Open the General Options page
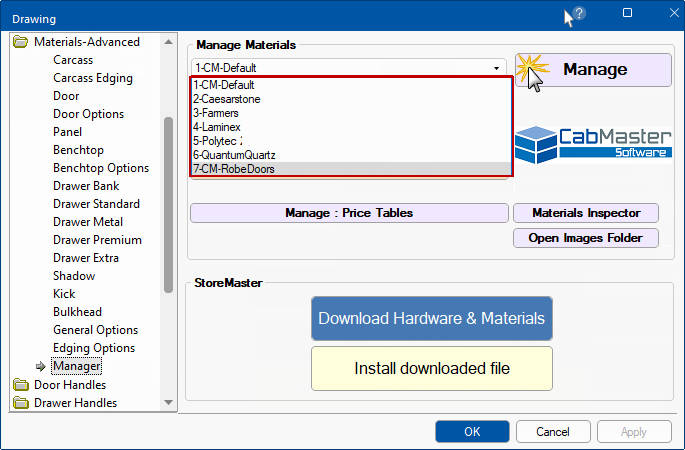 pos(96,330)
